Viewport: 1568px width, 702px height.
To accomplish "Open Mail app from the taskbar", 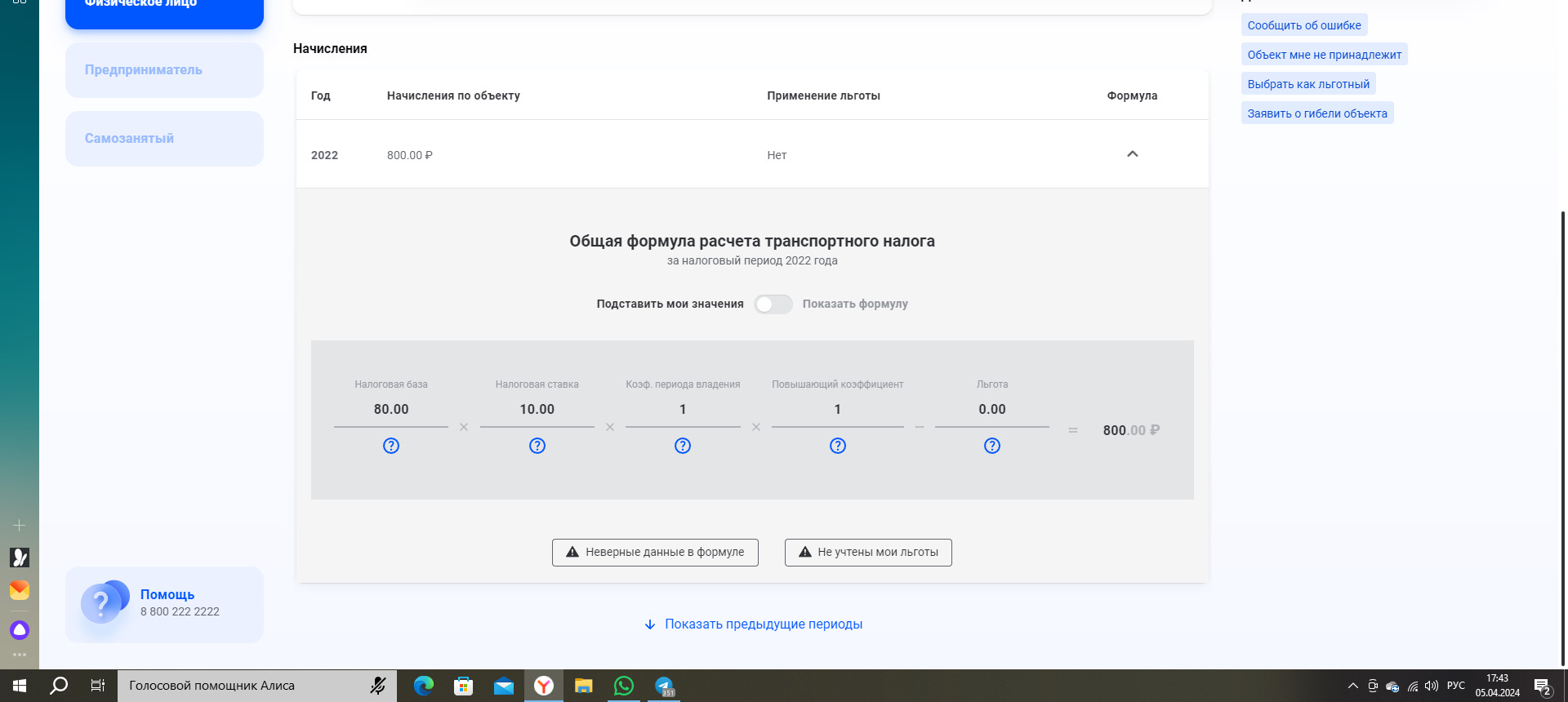I will click(x=503, y=686).
